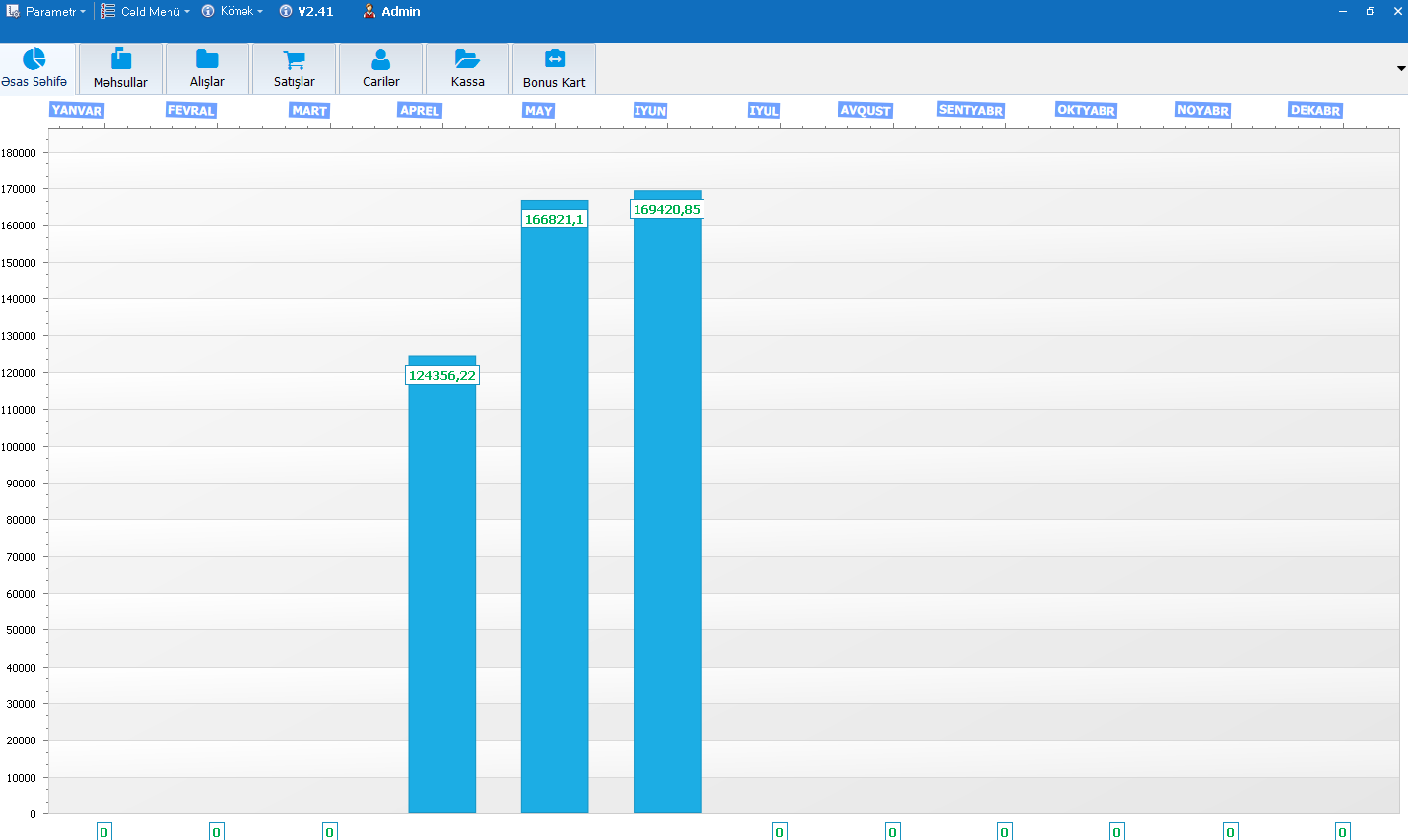Open the ribbon overflow arrow at right

(1401, 68)
